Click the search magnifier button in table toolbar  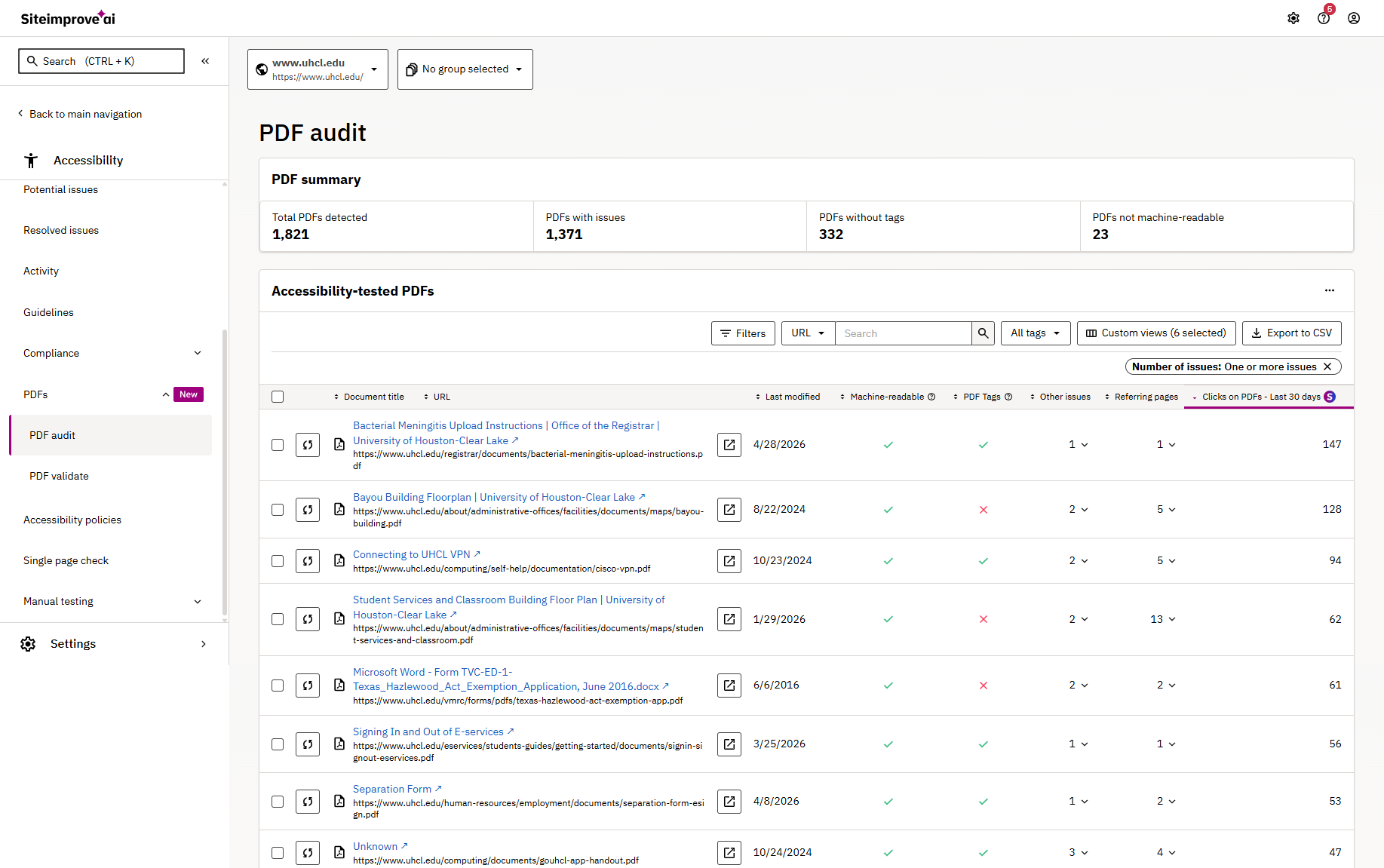click(x=983, y=333)
